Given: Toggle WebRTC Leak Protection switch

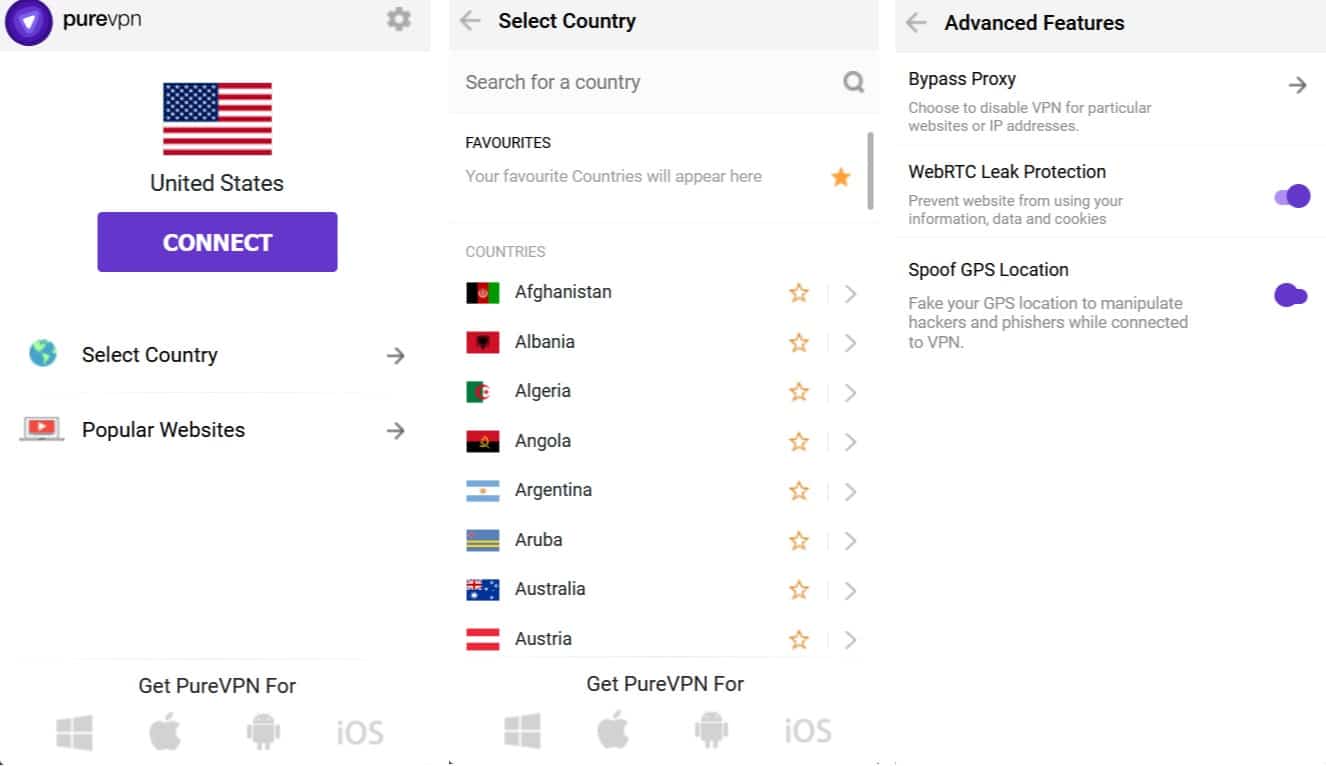Looking at the screenshot, I should [1292, 196].
